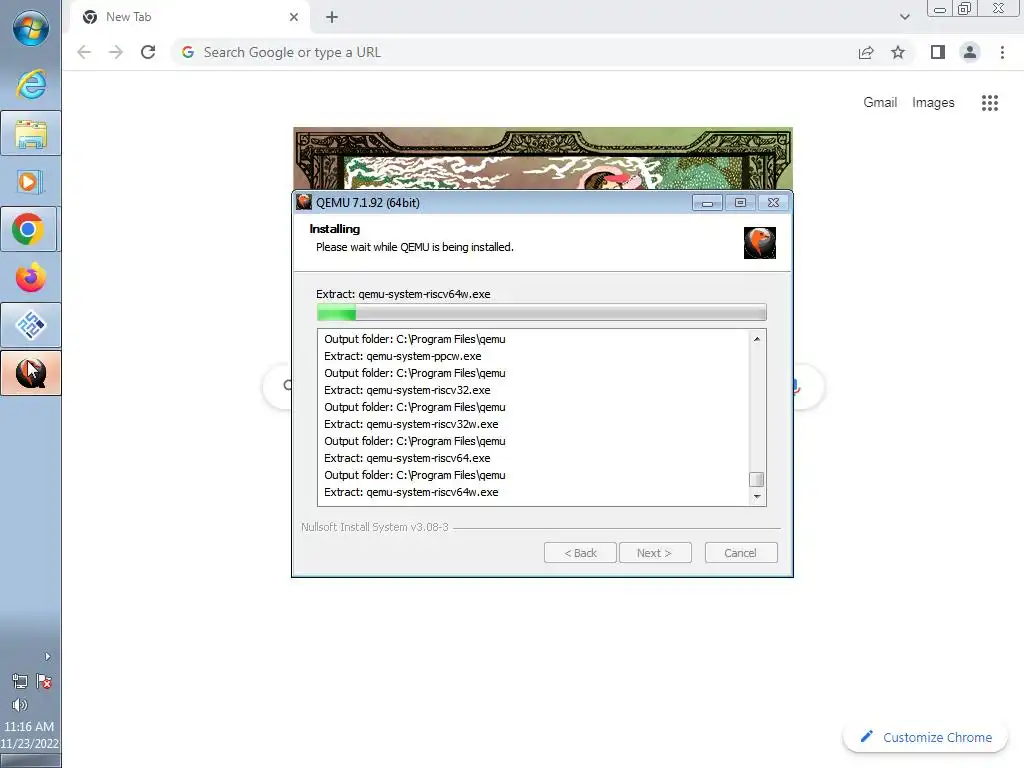Click Back in QEMU installer

tap(580, 552)
